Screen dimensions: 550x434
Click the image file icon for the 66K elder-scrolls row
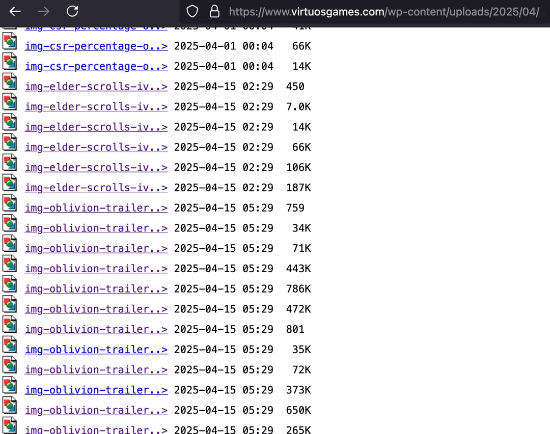9,142
